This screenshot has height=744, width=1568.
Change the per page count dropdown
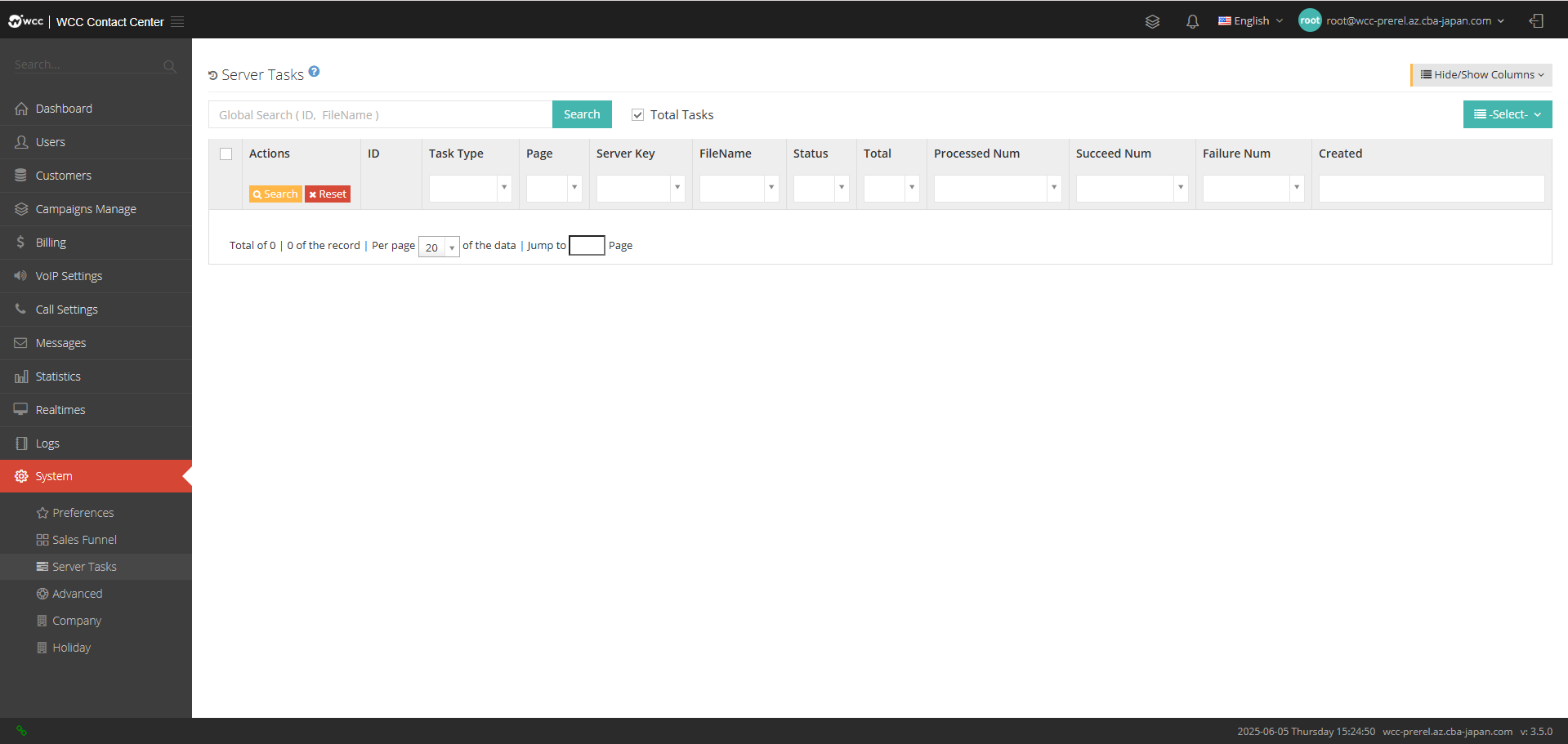[439, 247]
